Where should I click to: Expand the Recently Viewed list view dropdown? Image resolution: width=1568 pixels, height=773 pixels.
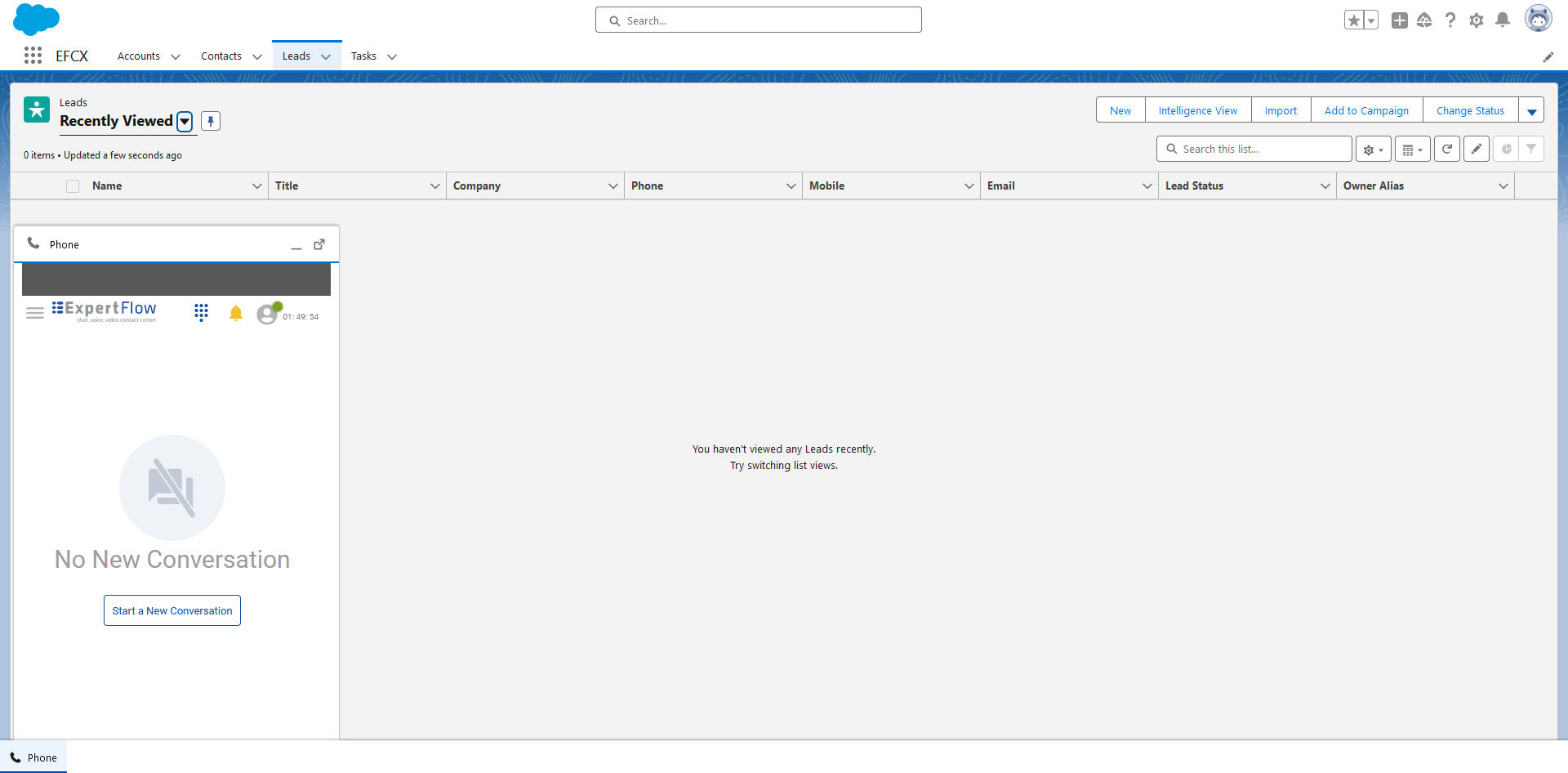(x=185, y=122)
